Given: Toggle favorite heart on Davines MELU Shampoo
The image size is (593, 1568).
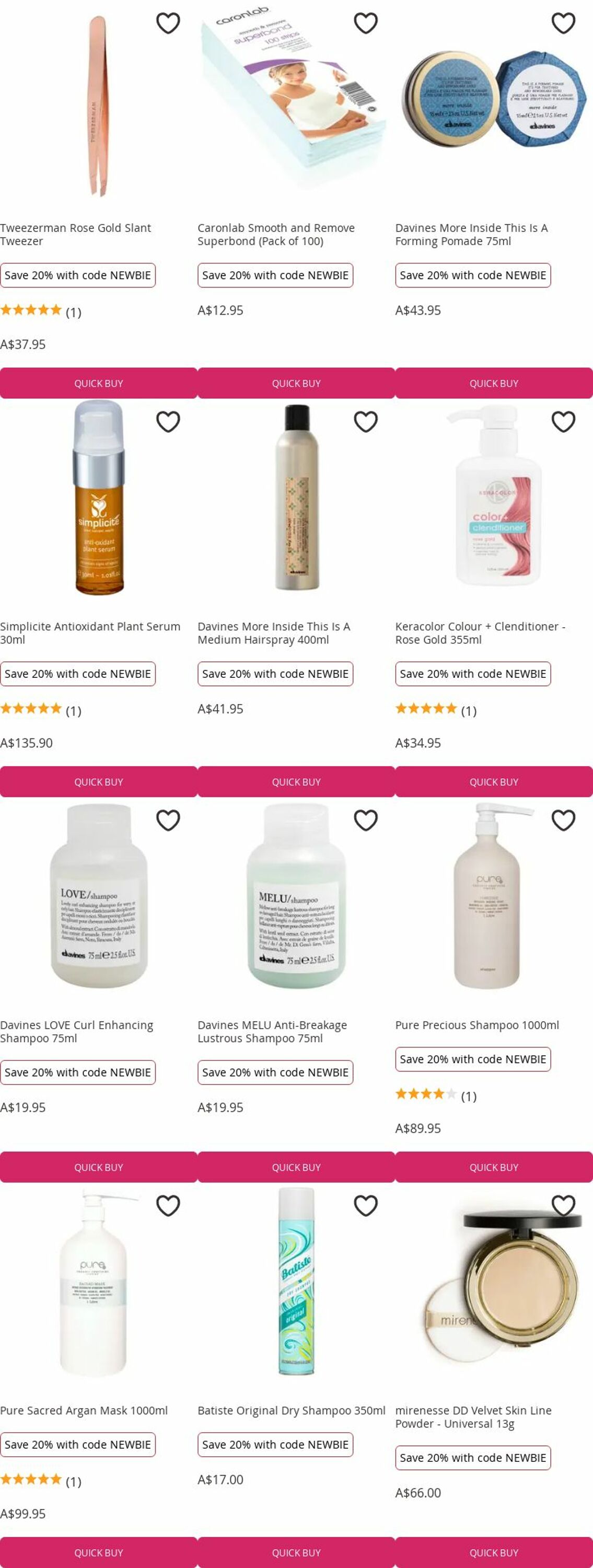Looking at the screenshot, I should 366,821.
